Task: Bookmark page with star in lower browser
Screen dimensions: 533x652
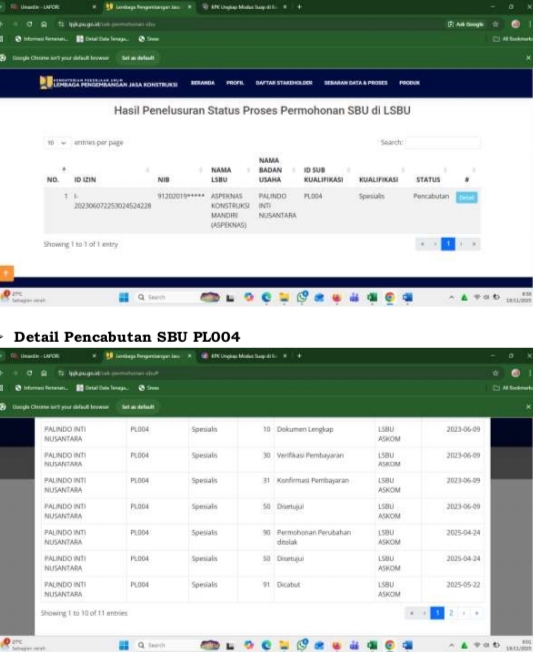Action: click(x=496, y=373)
